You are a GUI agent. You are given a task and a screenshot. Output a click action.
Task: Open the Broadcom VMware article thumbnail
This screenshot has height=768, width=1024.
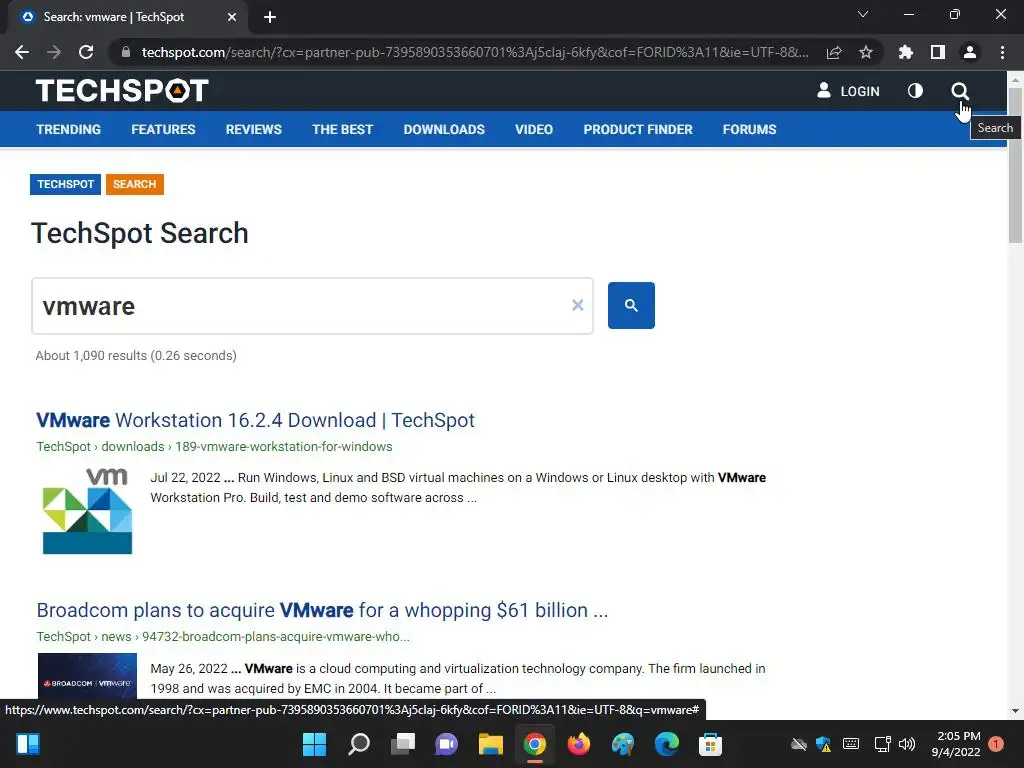[x=88, y=677]
